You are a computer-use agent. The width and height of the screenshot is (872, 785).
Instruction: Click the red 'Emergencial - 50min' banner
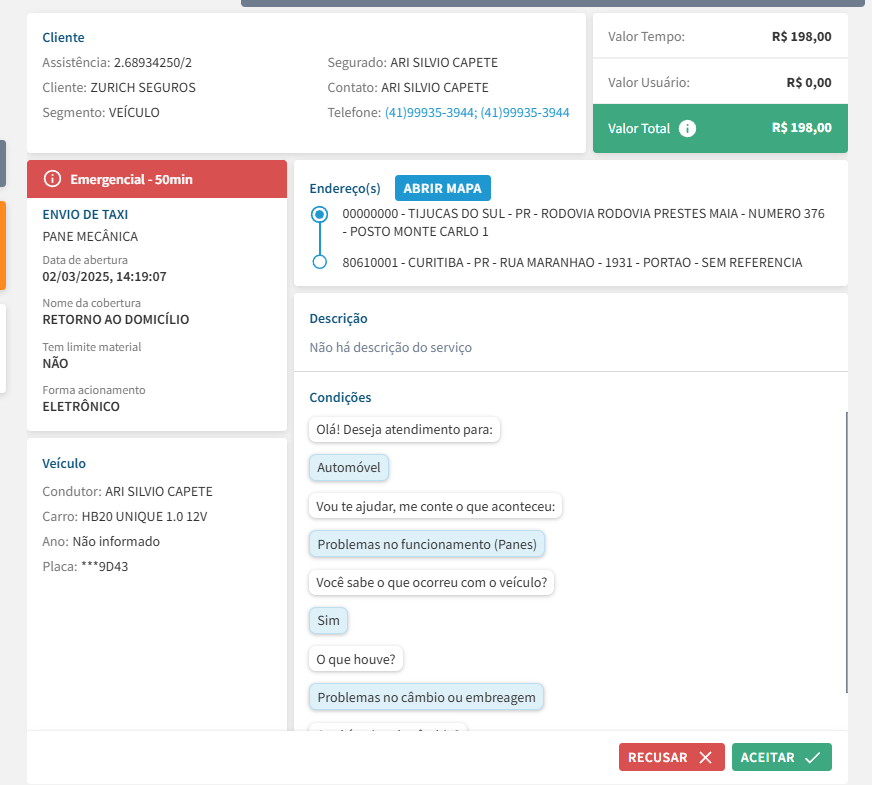coord(157,179)
